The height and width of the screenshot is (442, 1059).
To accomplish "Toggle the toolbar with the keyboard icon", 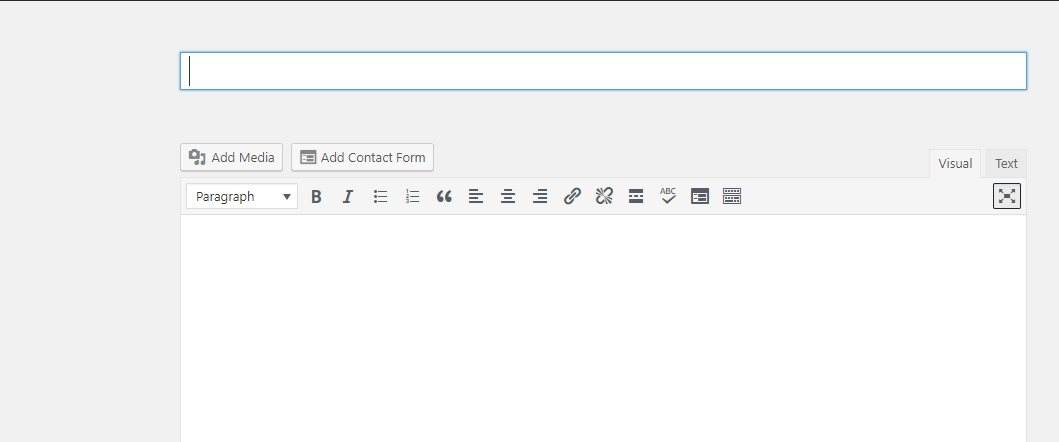I will pos(732,197).
